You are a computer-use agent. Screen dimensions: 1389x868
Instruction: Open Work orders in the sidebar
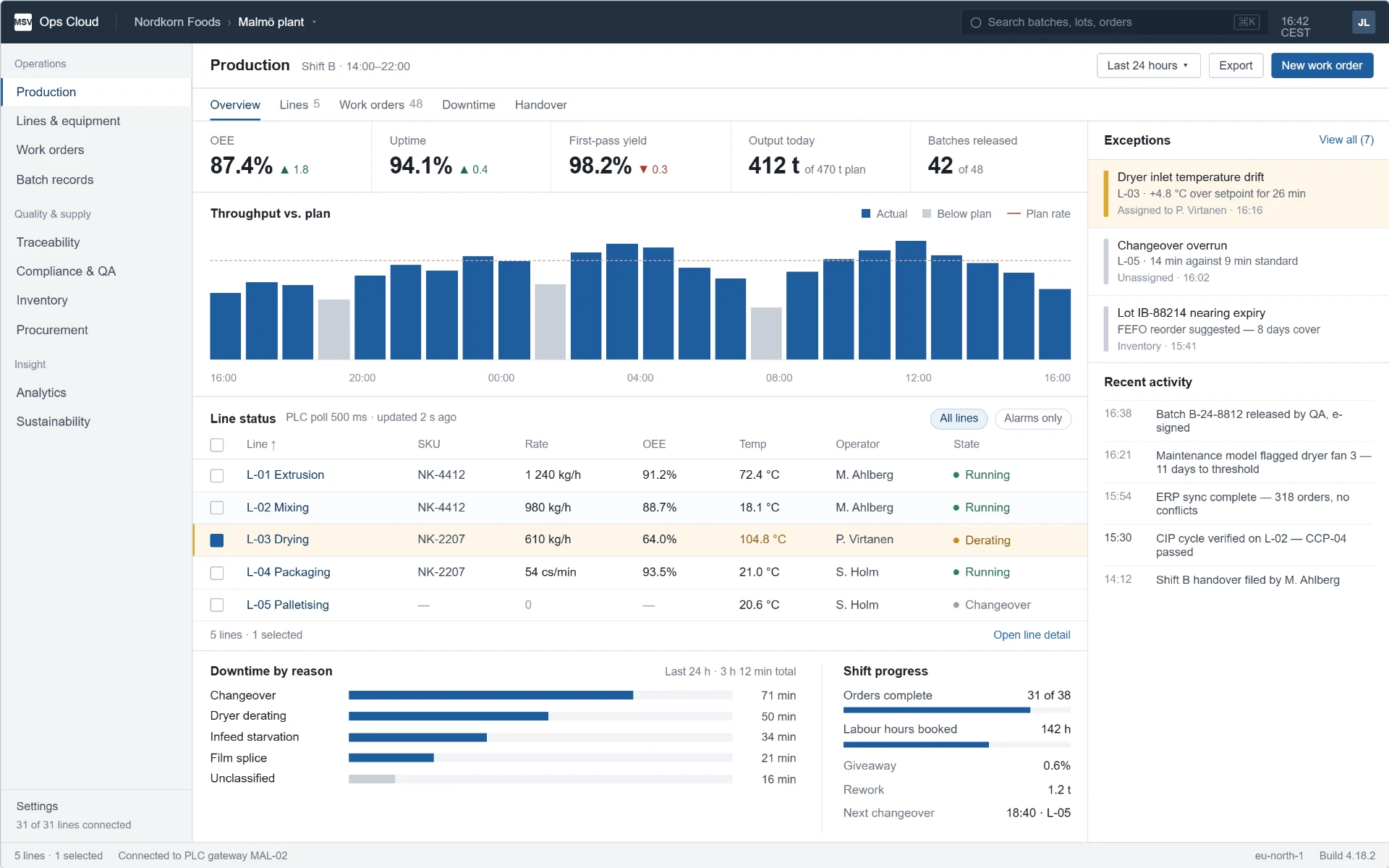pyautogui.click(x=96, y=150)
